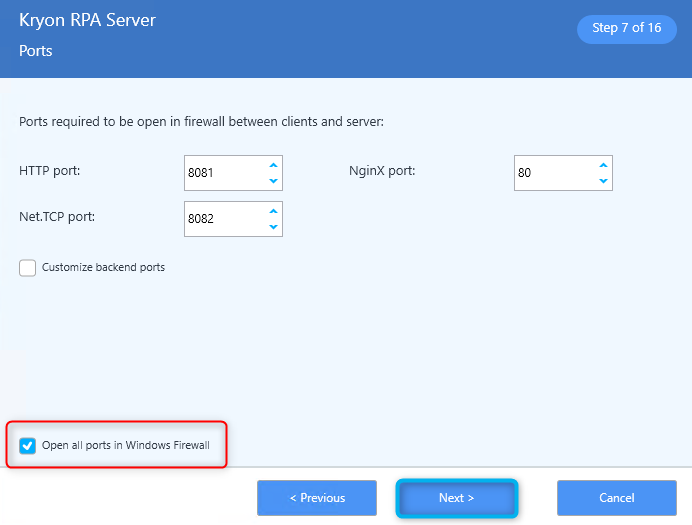Select the NginX port field showing 80
692x525 pixels.
[x=552, y=173]
